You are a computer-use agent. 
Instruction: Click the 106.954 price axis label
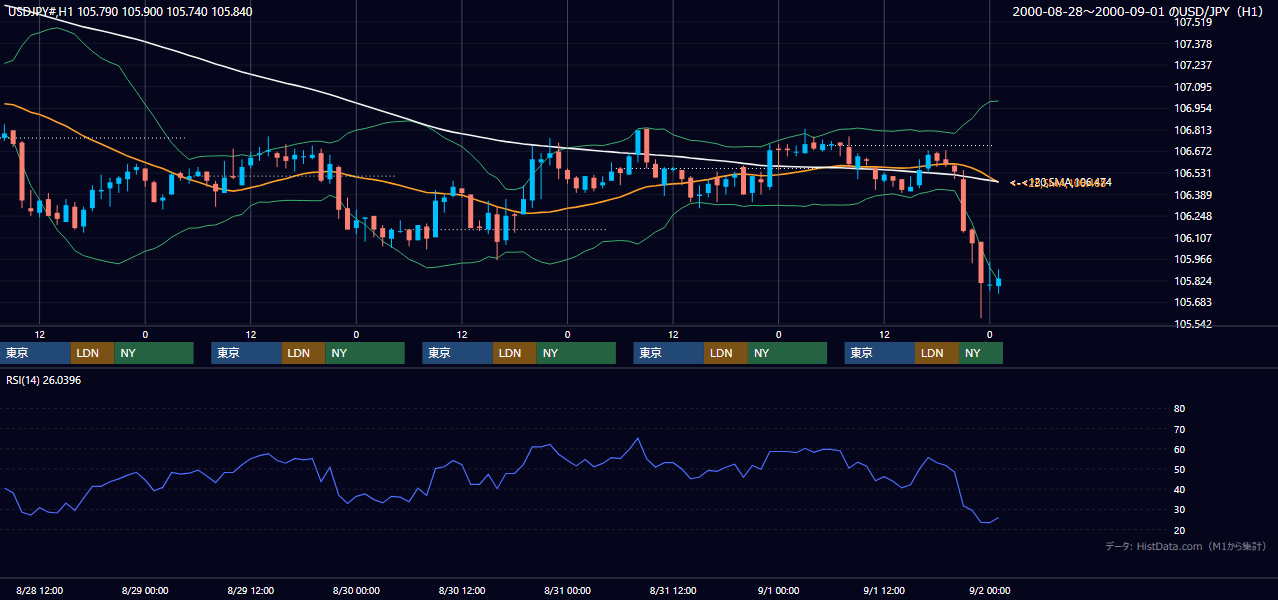tap(1192, 108)
